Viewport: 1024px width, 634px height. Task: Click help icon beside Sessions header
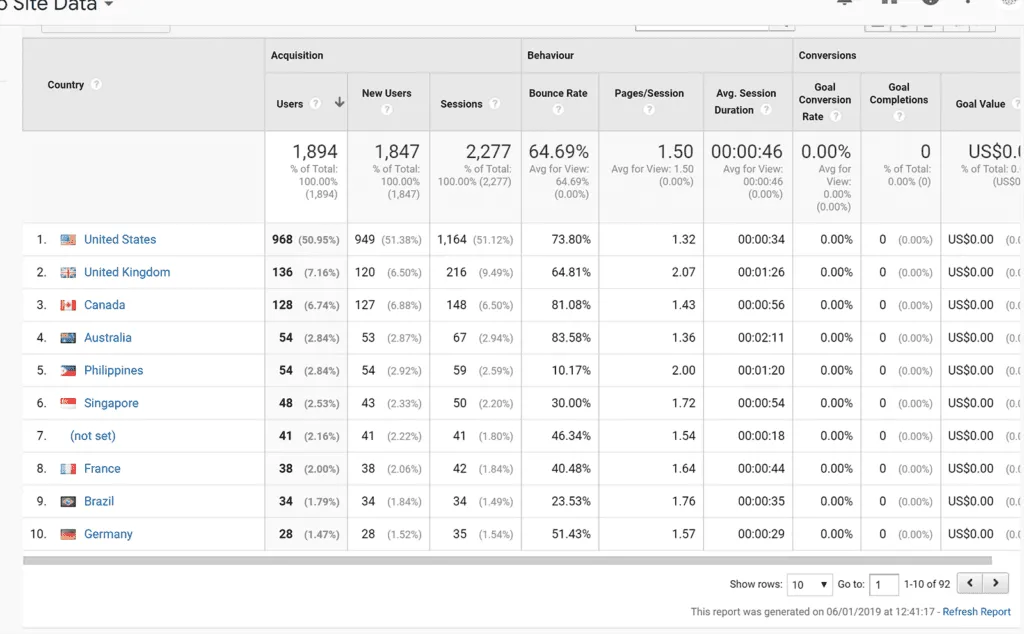(x=494, y=103)
